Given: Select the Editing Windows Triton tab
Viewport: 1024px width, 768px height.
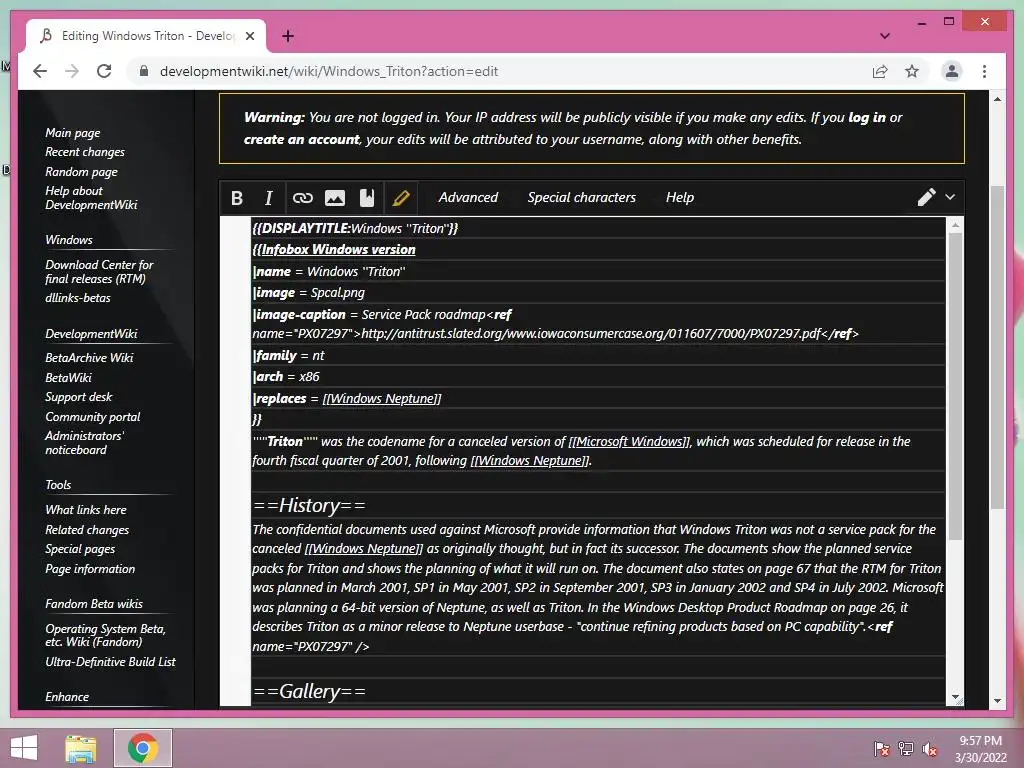Looking at the screenshot, I should [146, 36].
